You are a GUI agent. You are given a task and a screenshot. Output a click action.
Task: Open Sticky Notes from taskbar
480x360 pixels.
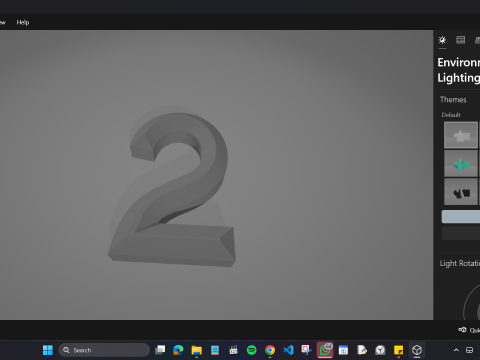pyautogui.click(x=398, y=350)
